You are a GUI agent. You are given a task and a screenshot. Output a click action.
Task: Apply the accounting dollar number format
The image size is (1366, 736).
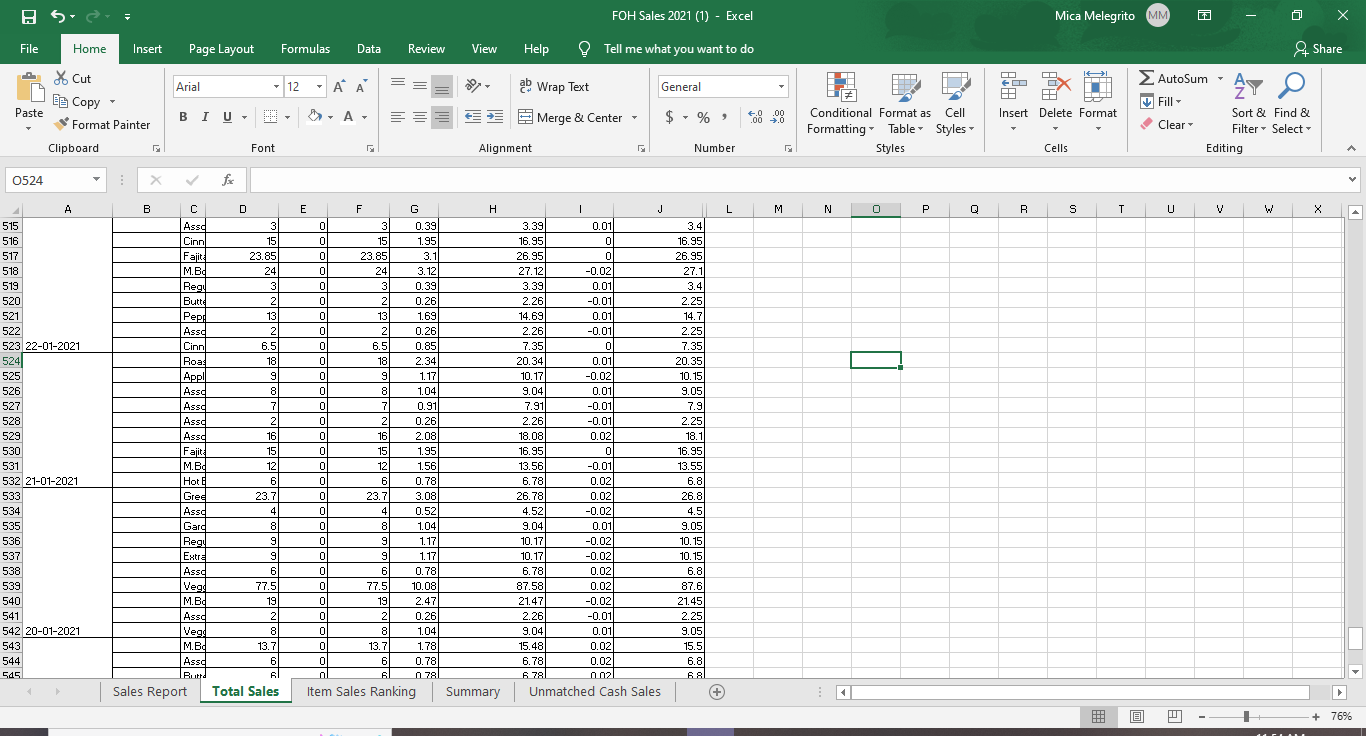[x=669, y=118]
